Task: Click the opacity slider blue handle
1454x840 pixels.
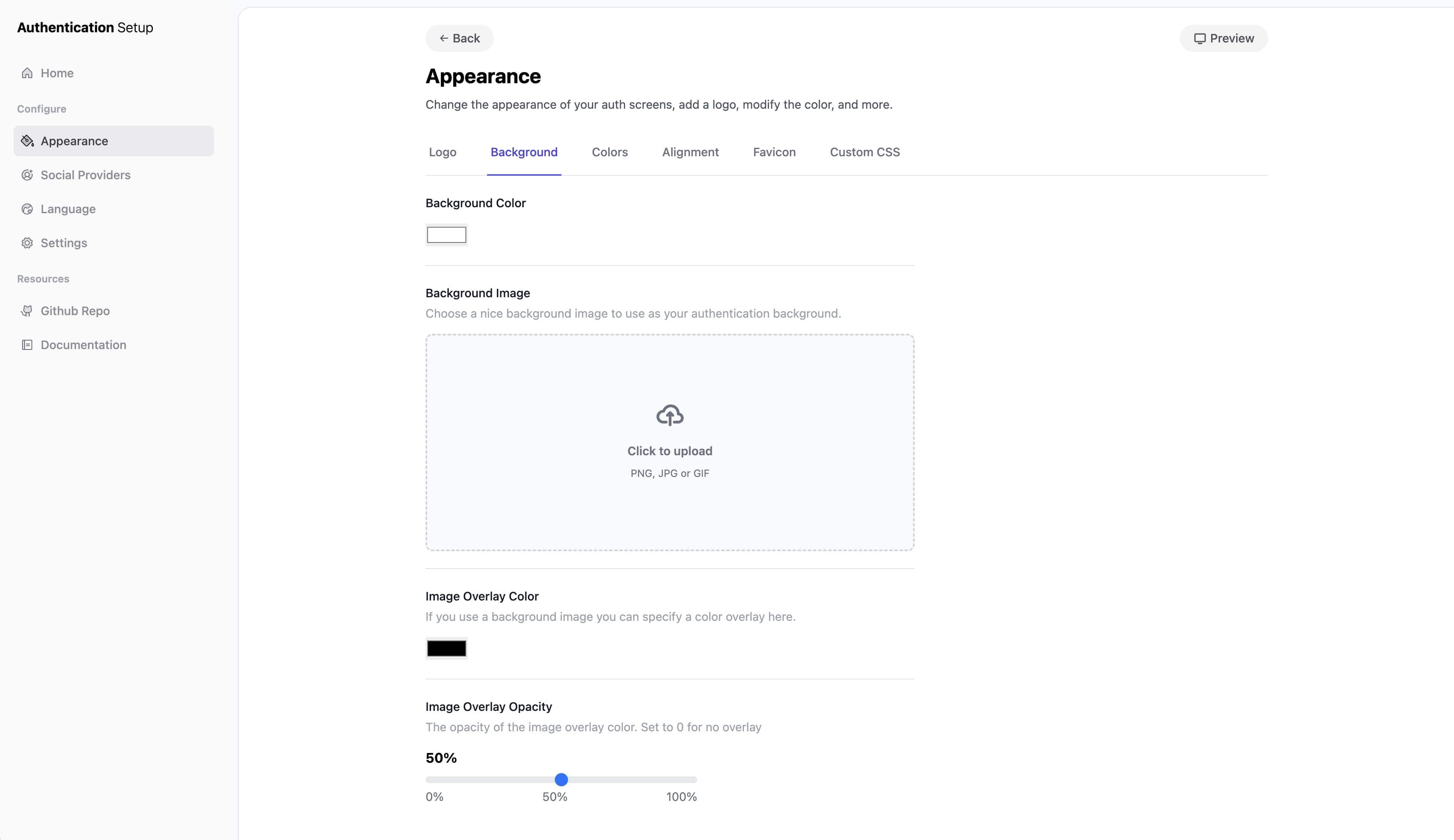Action: [561, 779]
